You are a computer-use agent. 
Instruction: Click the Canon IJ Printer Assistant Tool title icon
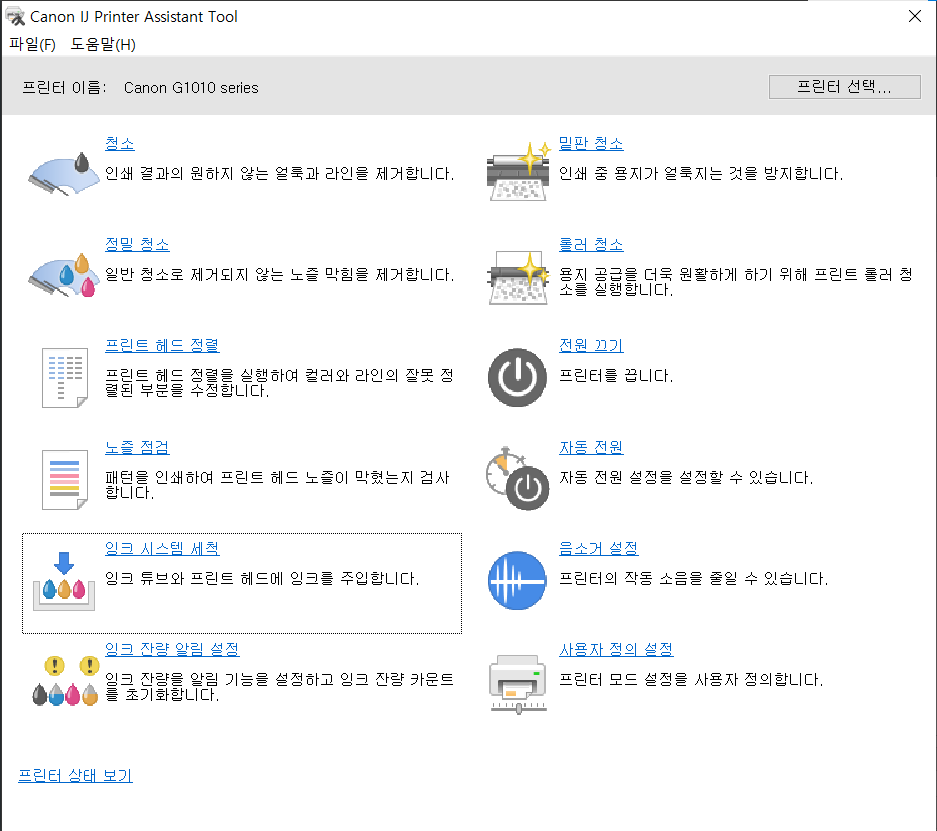tap(16, 17)
